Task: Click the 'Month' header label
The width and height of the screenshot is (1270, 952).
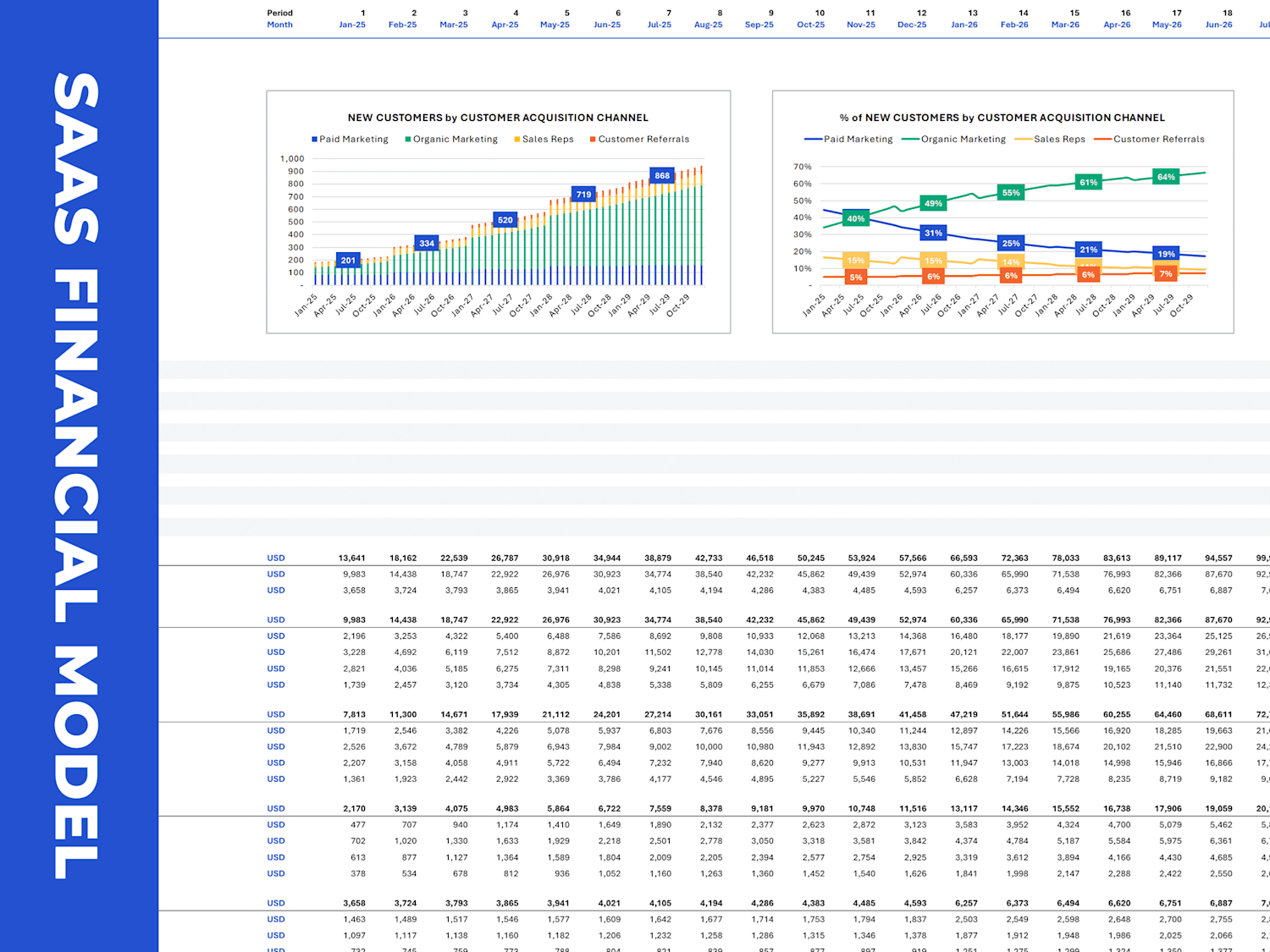Action: click(279, 25)
